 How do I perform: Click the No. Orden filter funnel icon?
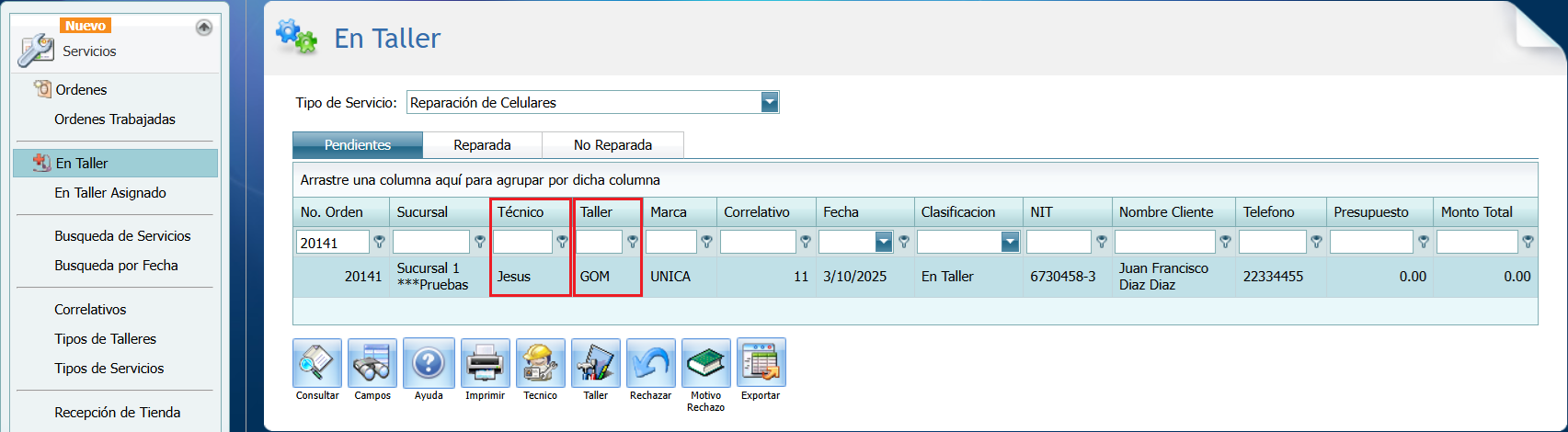point(379,242)
